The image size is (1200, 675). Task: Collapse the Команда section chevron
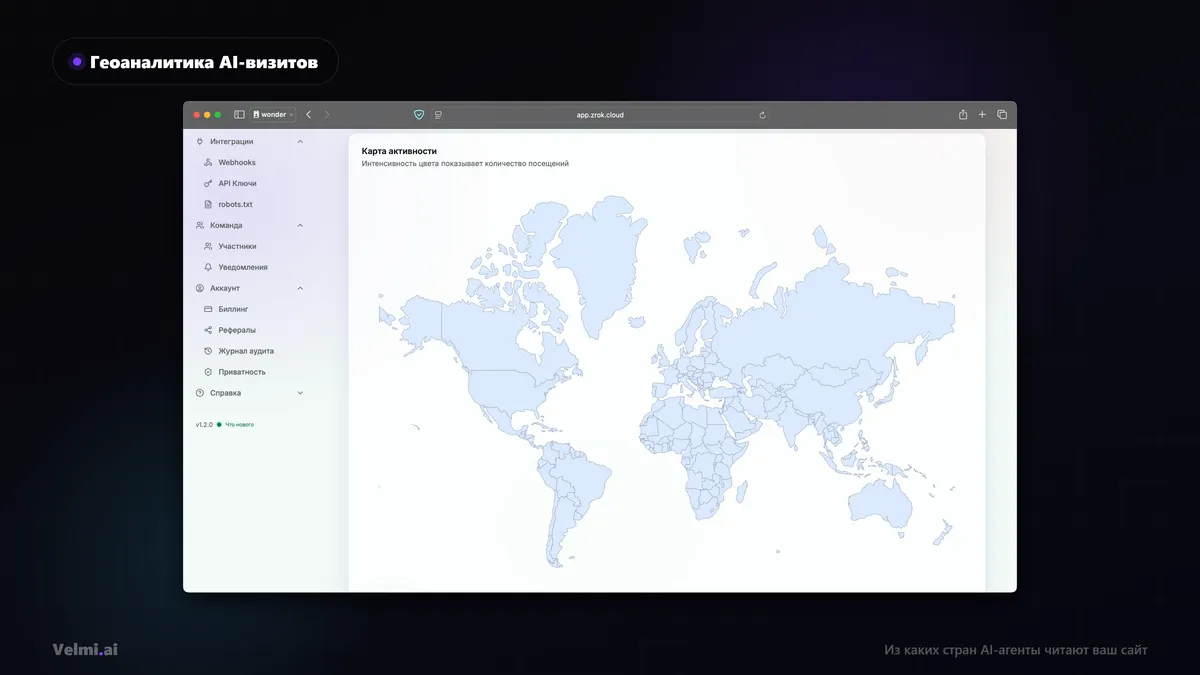pyautogui.click(x=300, y=225)
